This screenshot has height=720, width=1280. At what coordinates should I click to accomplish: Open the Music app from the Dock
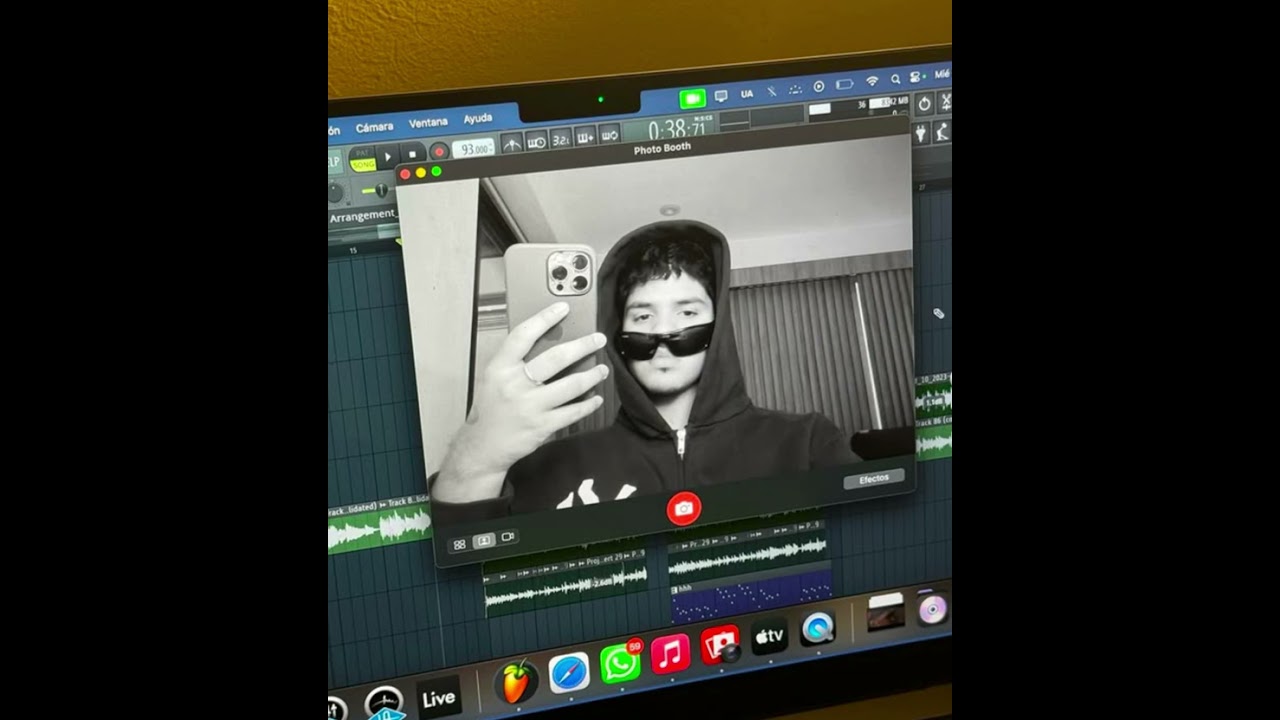click(x=671, y=654)
